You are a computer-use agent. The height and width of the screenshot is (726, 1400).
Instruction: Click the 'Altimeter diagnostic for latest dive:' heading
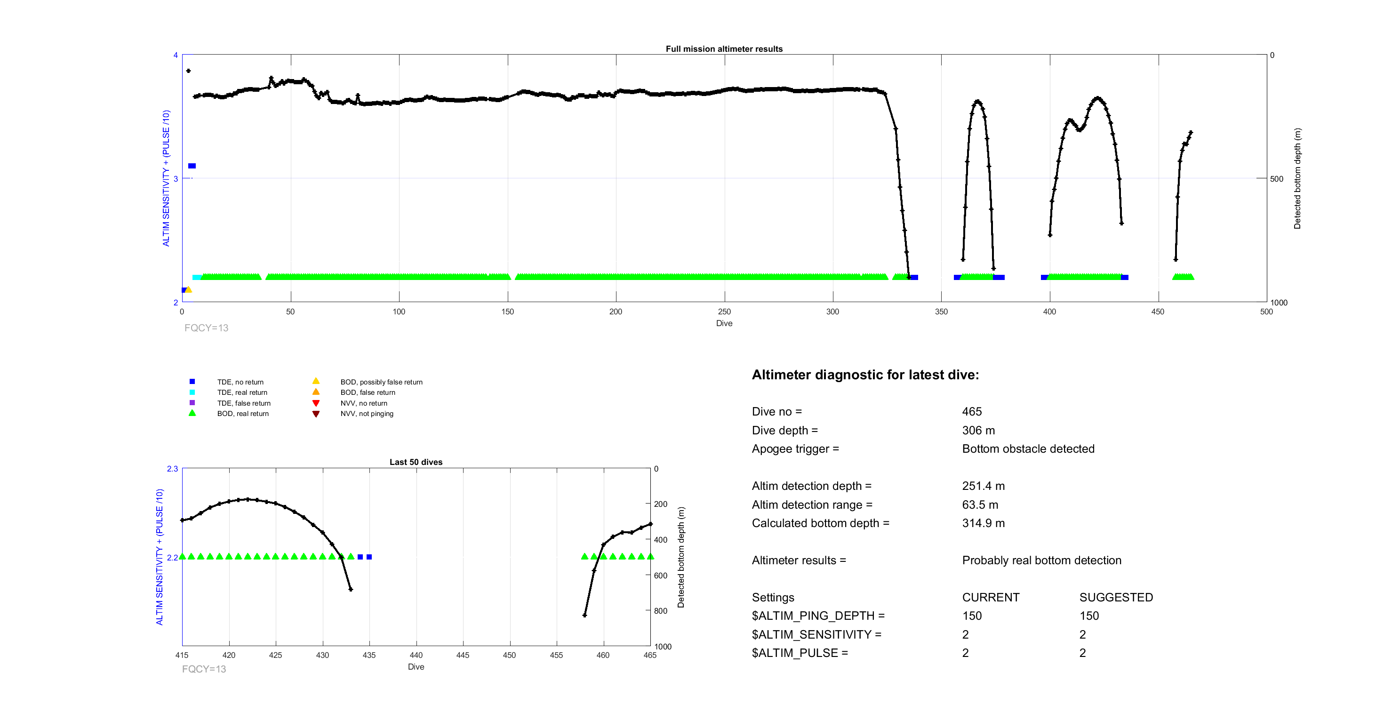pos(866,375)
